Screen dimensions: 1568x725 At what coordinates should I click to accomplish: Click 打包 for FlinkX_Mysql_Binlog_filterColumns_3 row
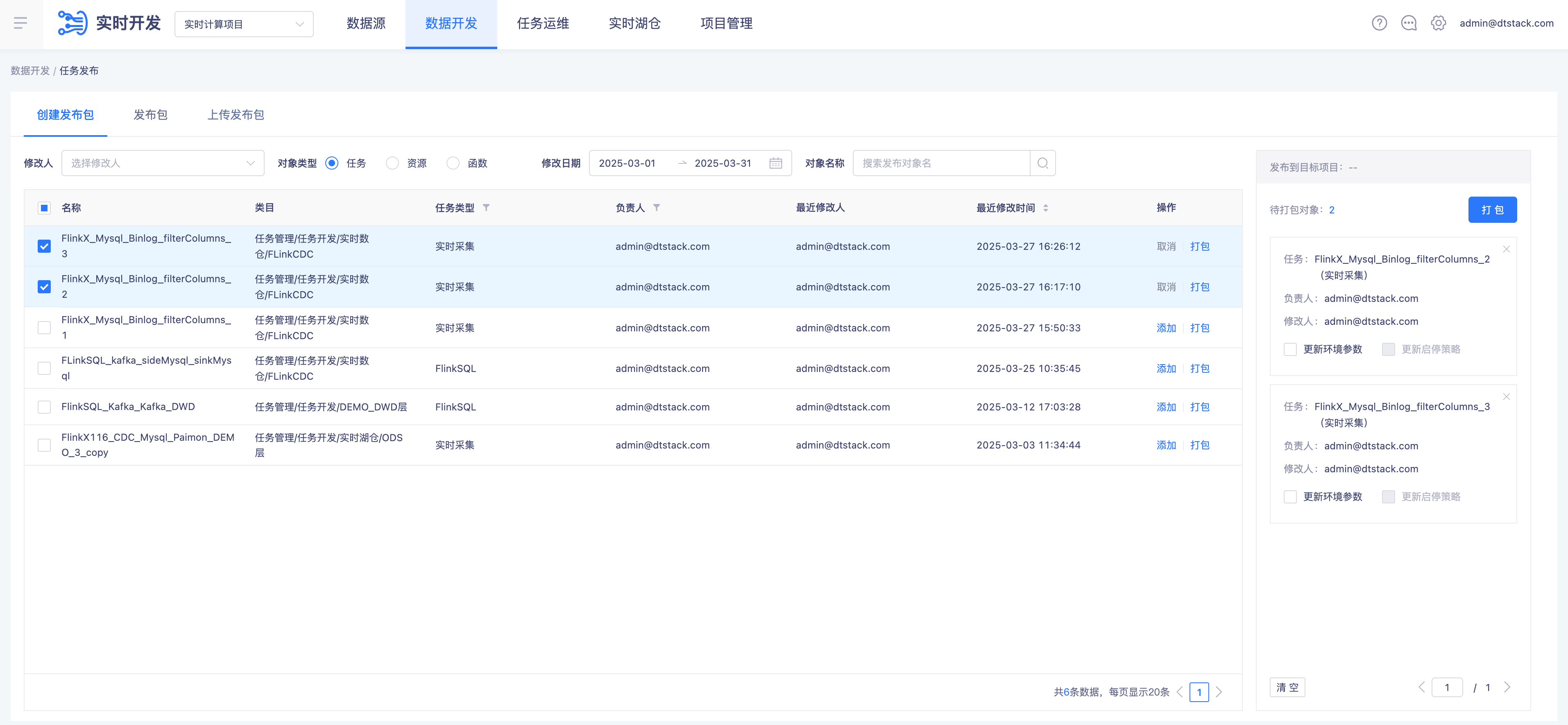tap(1200, 246)
